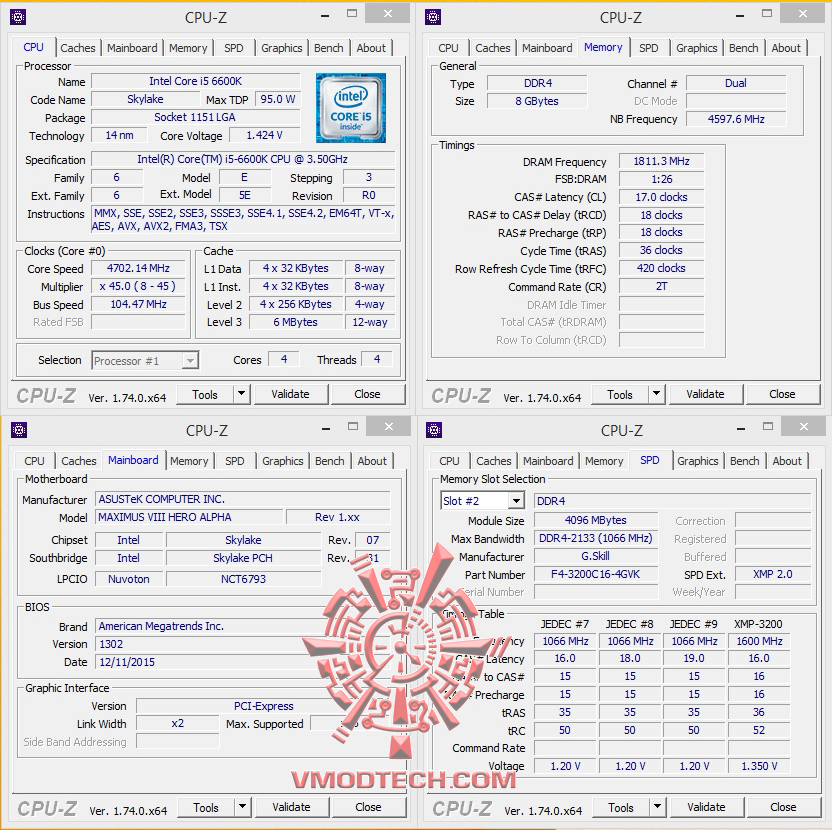Click the tRFC 420 clocks value
832x830 pixels.
coord(661,269)
